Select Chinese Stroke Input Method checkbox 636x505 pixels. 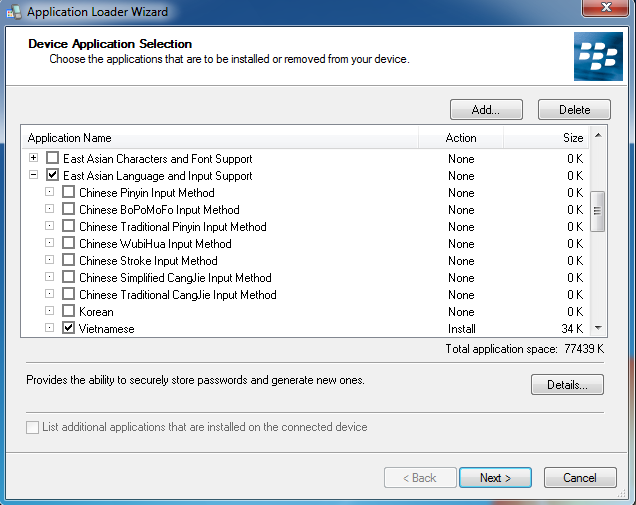pyautogui.click(x=68, y=260)
